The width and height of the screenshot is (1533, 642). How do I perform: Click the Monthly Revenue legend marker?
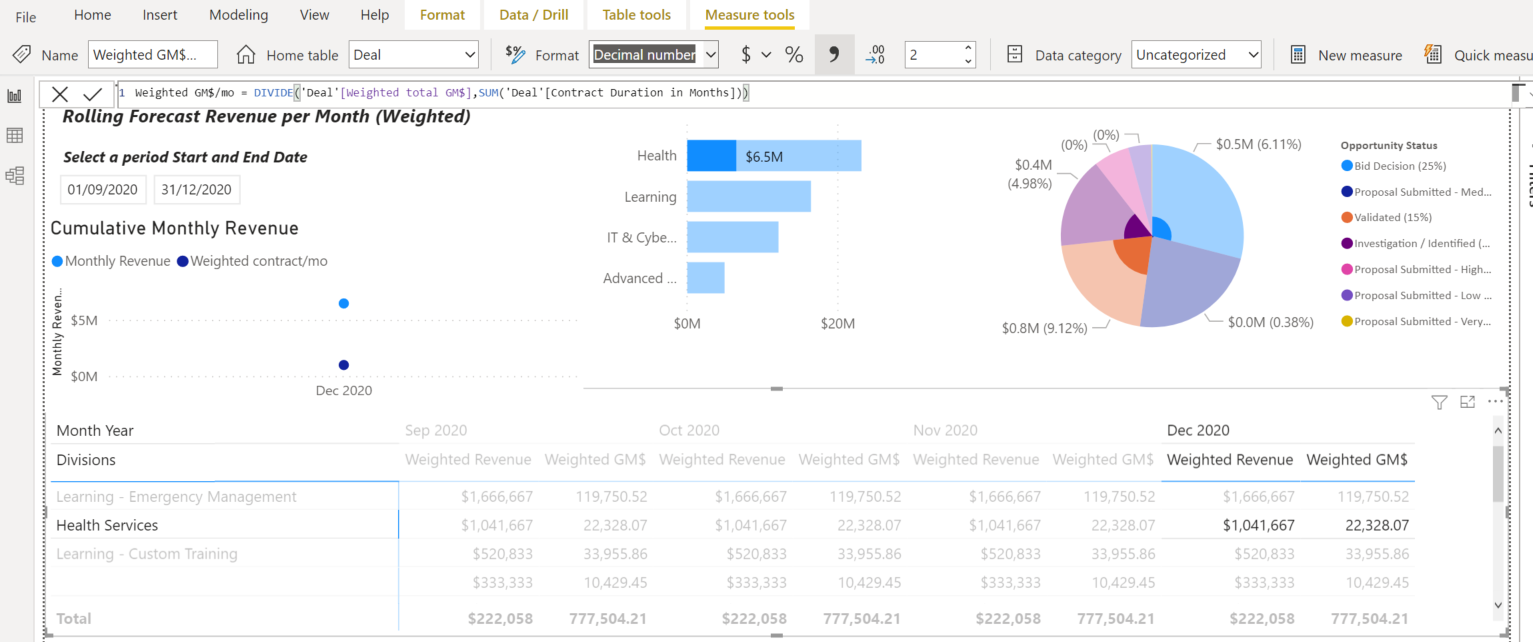pos(57,261)
